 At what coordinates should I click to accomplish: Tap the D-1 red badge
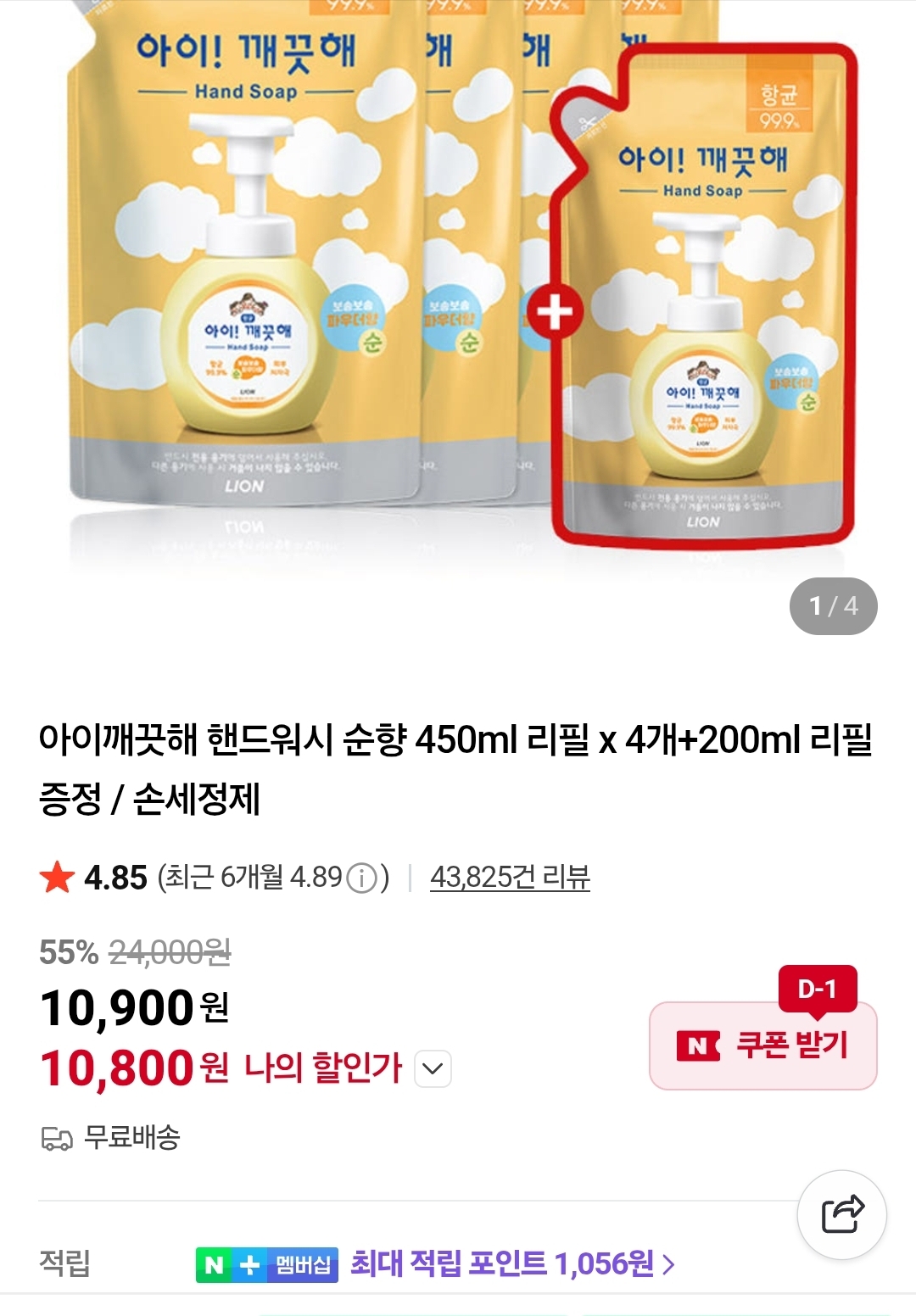coord(818,989)
